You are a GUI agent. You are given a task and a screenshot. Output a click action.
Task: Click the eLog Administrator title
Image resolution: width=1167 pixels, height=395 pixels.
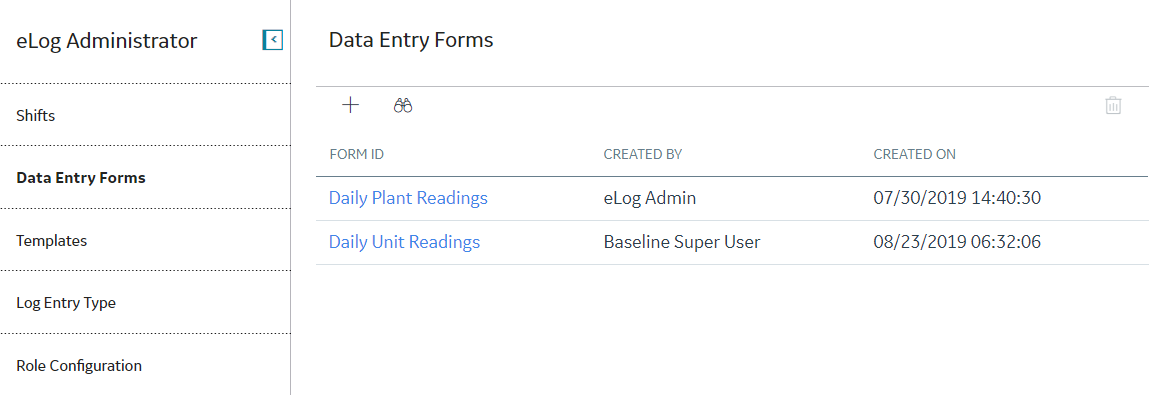106,41
